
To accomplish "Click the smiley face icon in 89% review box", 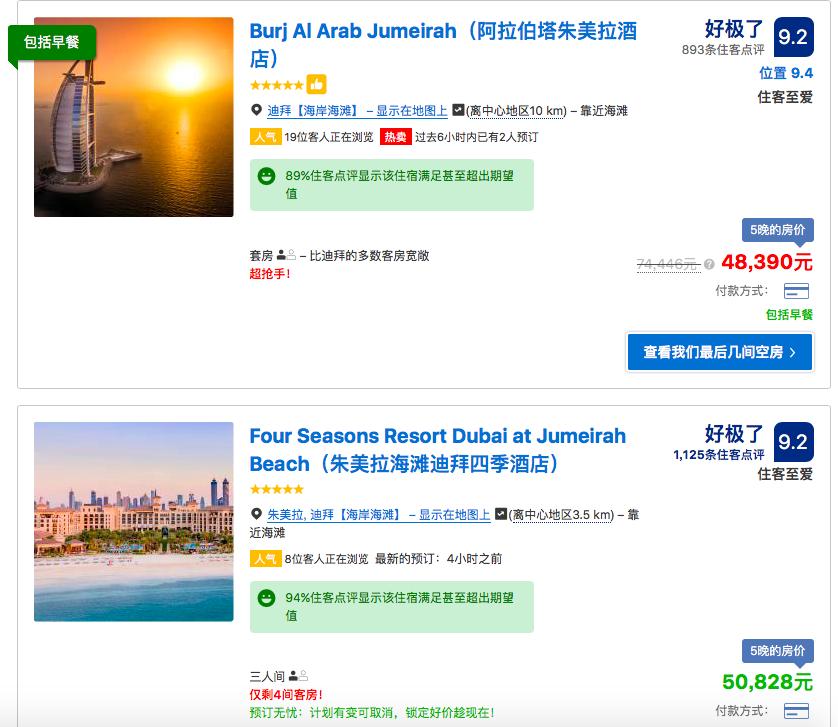I will tap(266, 176).
